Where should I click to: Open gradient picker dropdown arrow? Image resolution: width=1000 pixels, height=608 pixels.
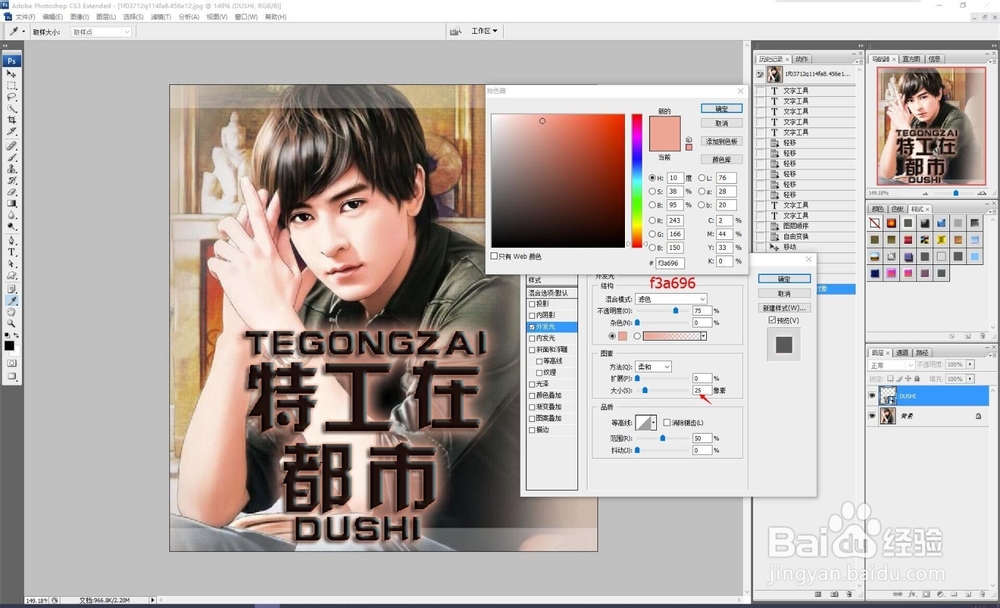point(703,336)
